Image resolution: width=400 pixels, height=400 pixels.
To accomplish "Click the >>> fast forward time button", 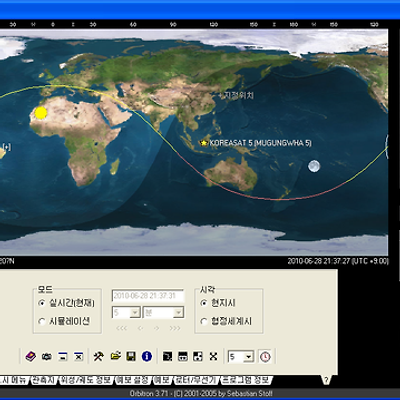I will coord(175,328).
